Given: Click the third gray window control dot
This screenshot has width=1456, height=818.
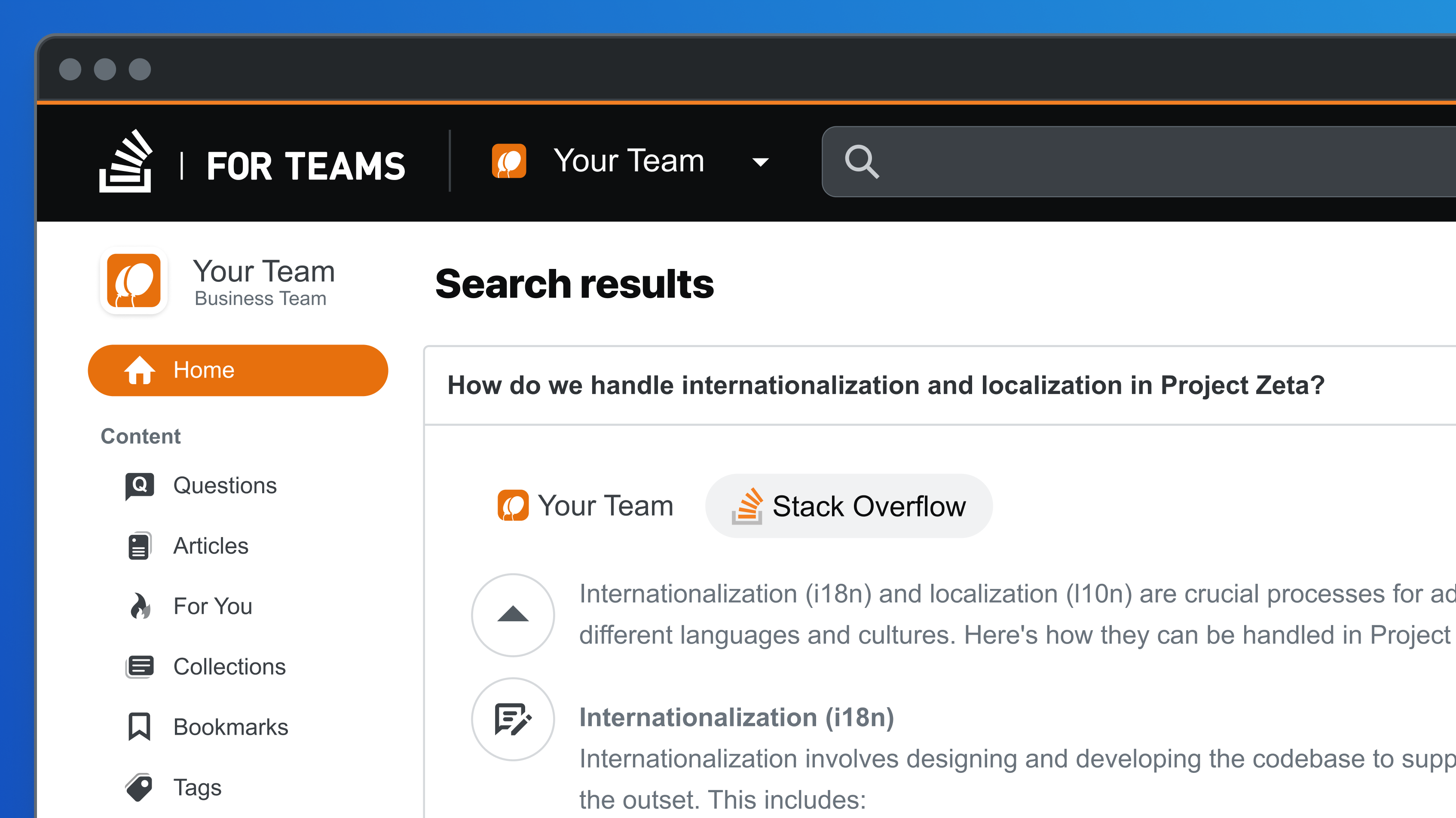Looking at the screenshot, I should tap(140, 69).
